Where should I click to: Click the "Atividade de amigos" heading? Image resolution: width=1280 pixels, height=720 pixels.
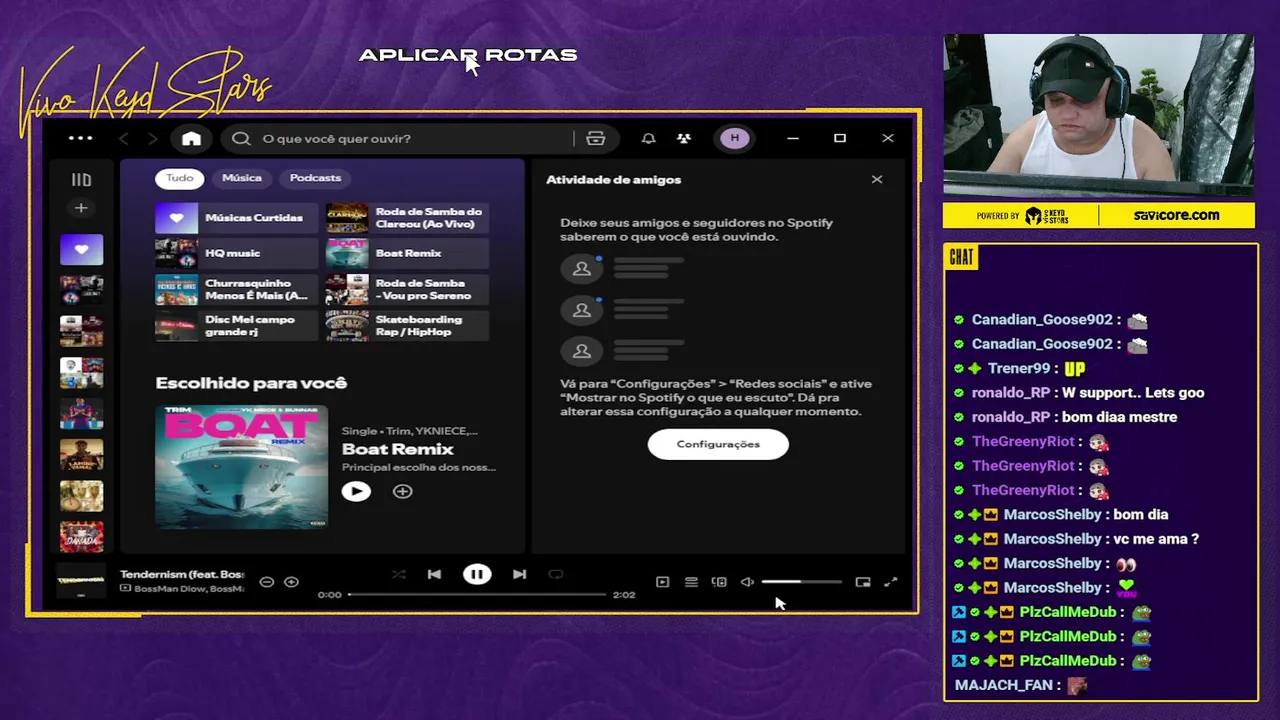pos(613,180)
